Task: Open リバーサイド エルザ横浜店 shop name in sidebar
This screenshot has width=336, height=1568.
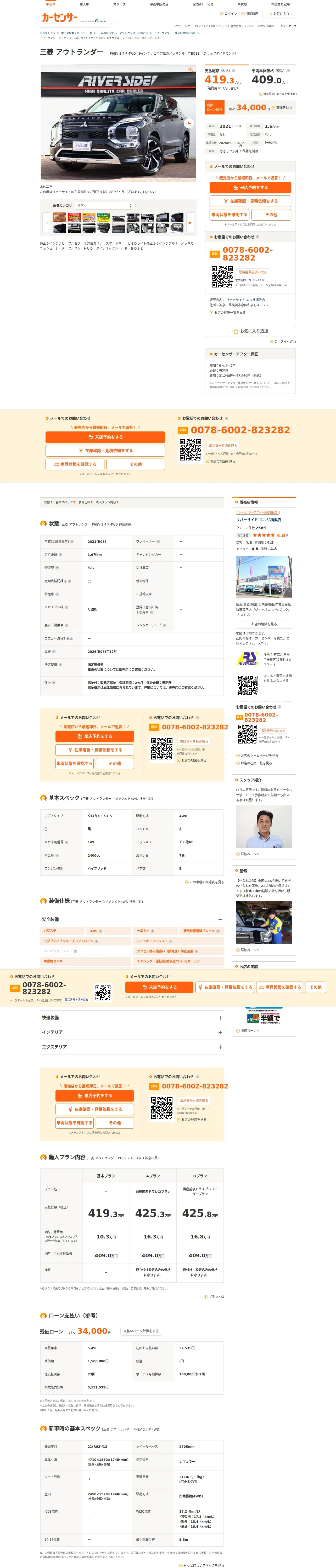Action: (x=259, y=520)
